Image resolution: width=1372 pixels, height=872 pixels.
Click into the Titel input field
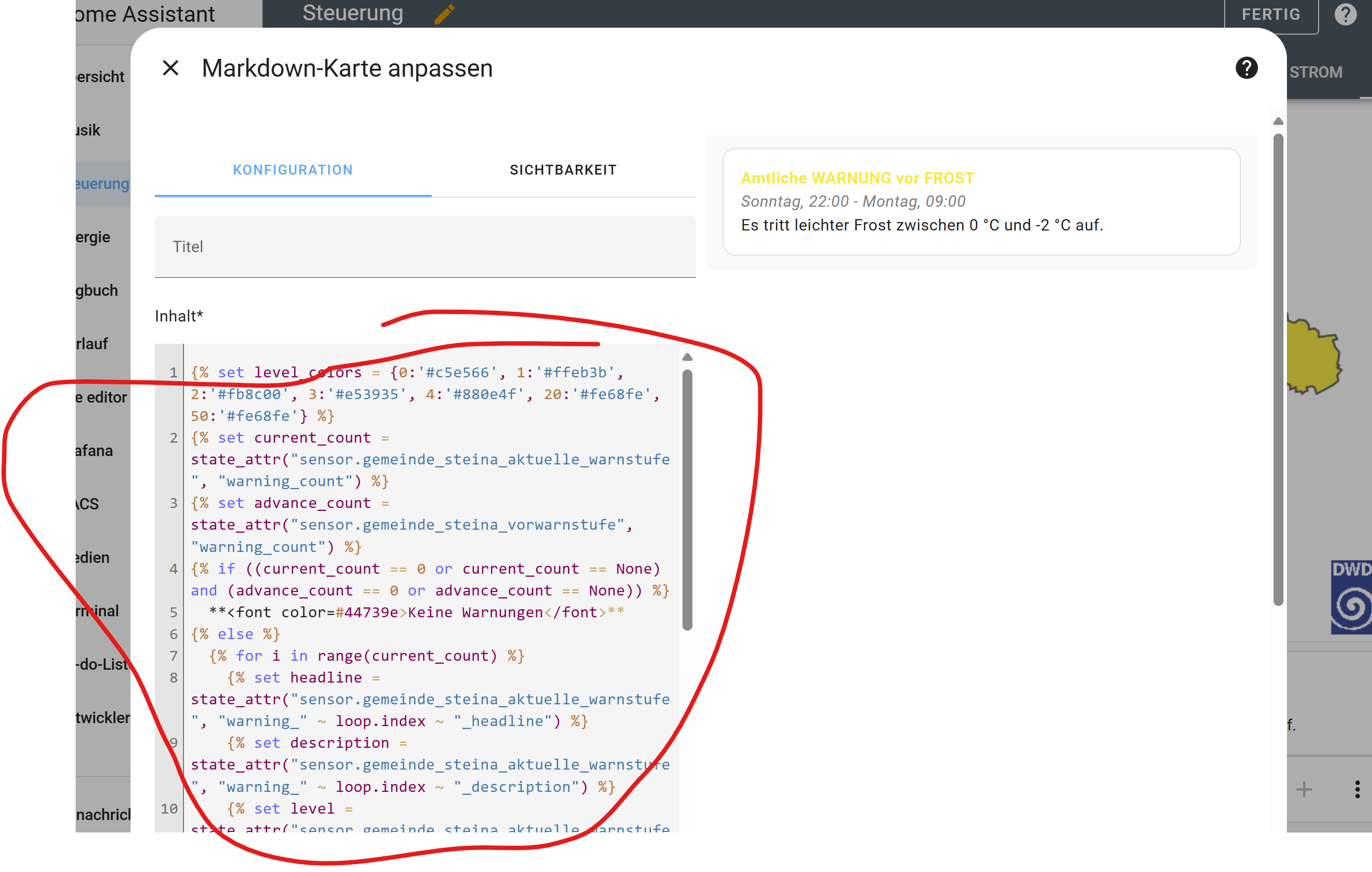pos(425,247)
